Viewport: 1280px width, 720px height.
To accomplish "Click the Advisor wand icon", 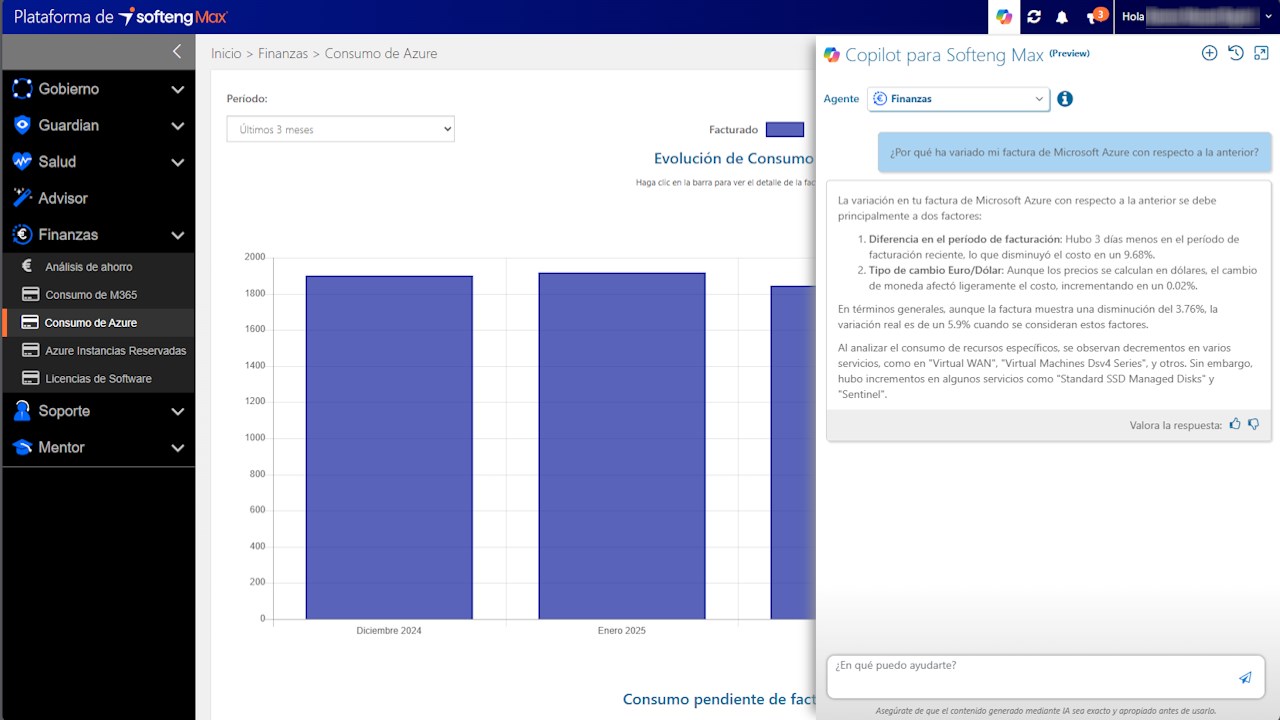I will (22, 198).
